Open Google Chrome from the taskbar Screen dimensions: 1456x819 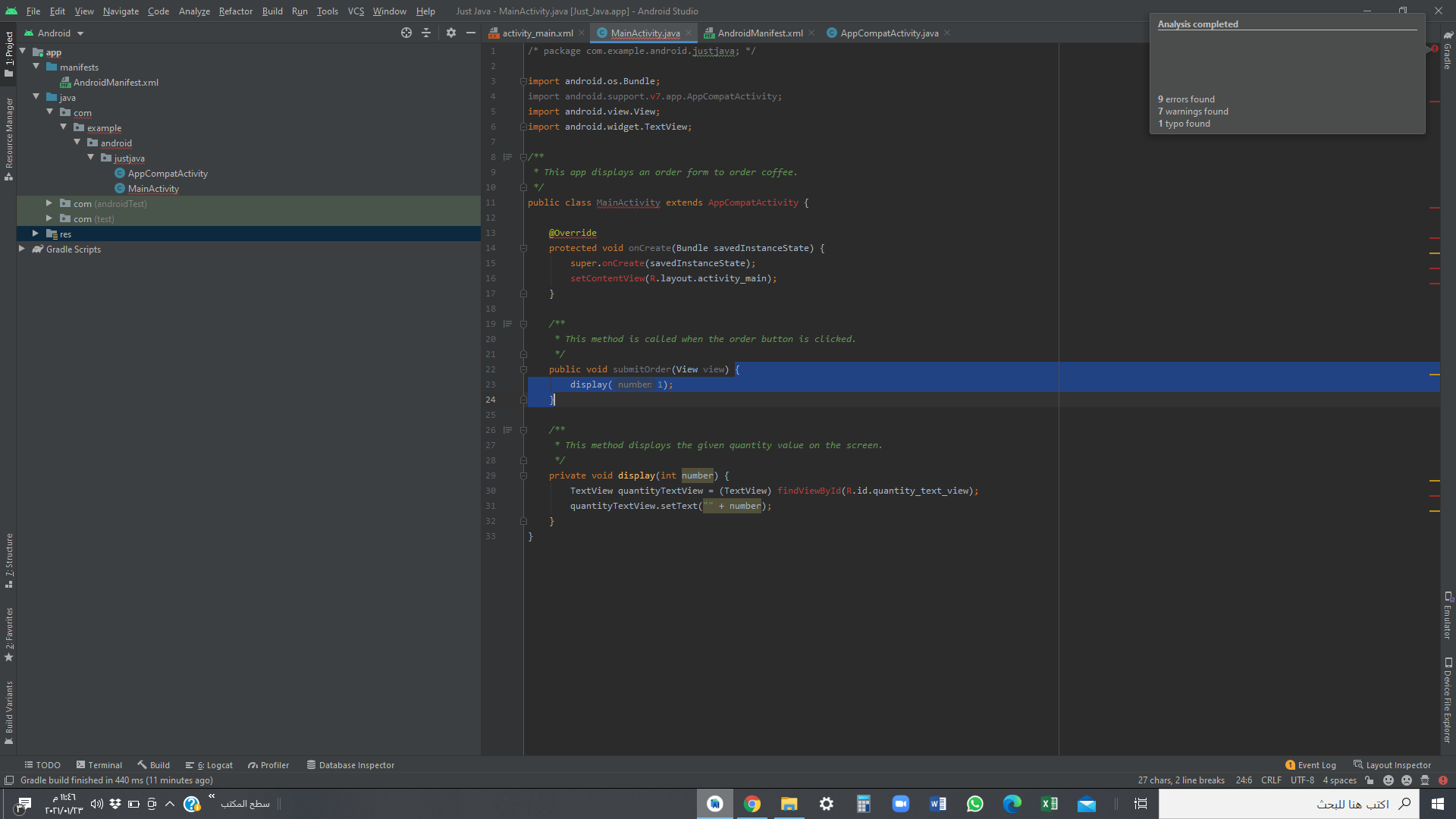pyautogui.click(x=752, y=804)
